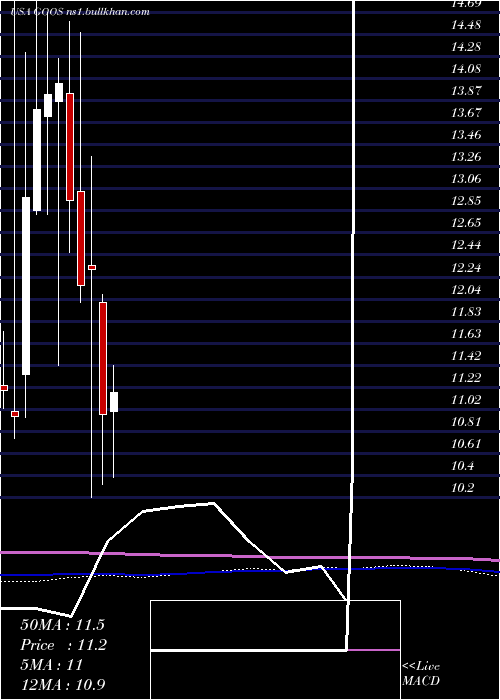Click the small red candle at 12.24

pyautogui.click(x=92, y=267)
